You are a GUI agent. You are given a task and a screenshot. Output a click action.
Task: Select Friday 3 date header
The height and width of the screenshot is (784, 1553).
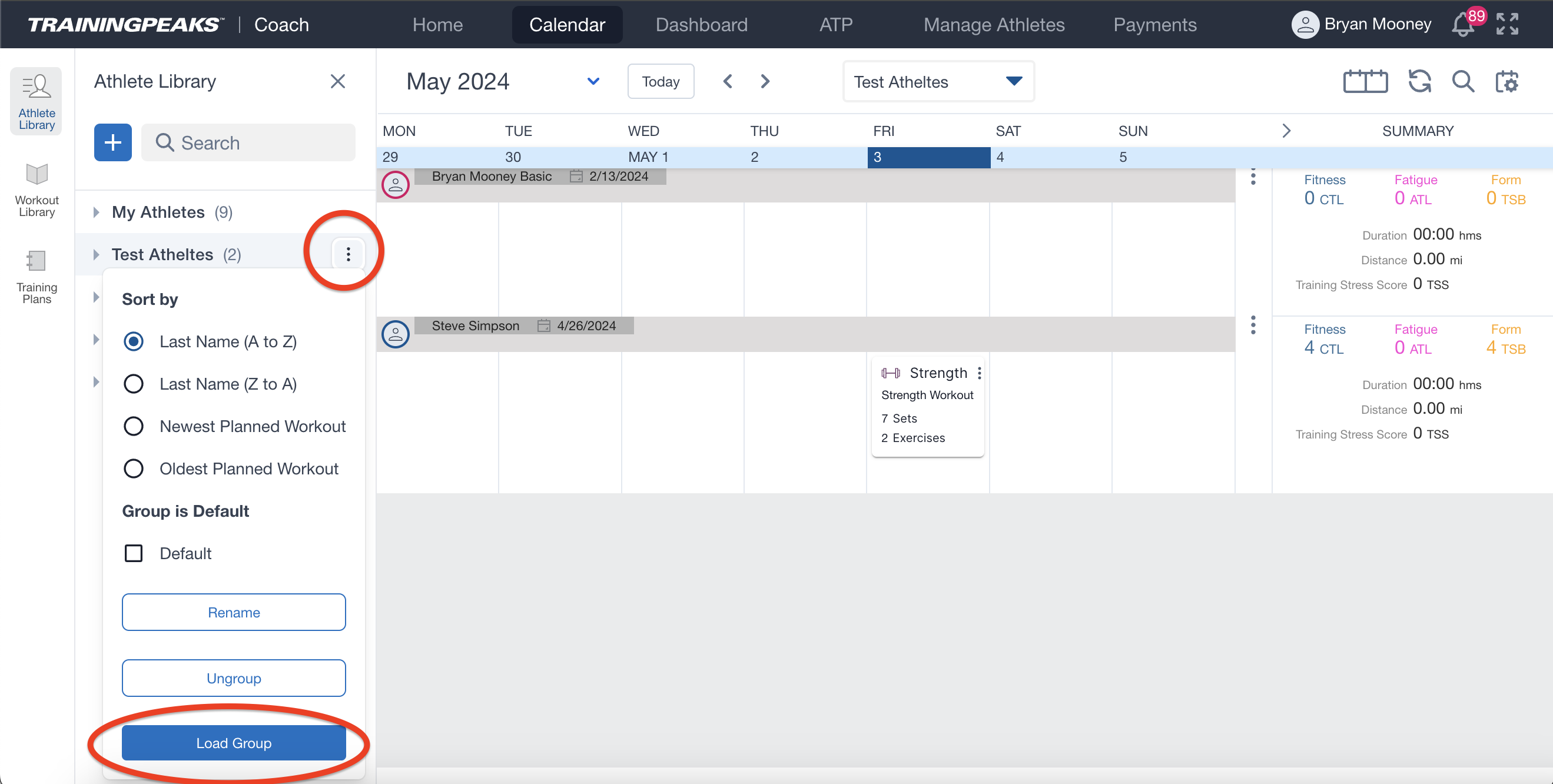(928, 157)
